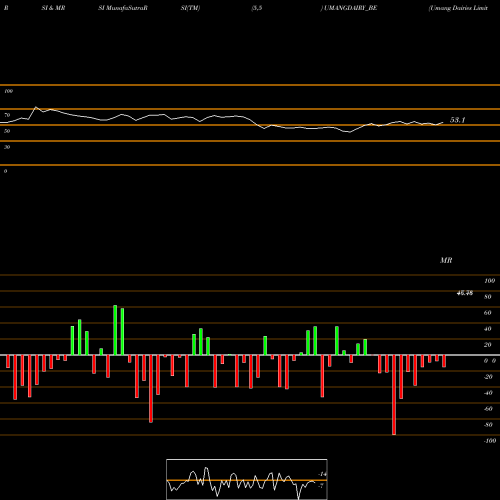The image size is (500, 500).
Task: Click the RSI value label 53.1
Action: 457,120
